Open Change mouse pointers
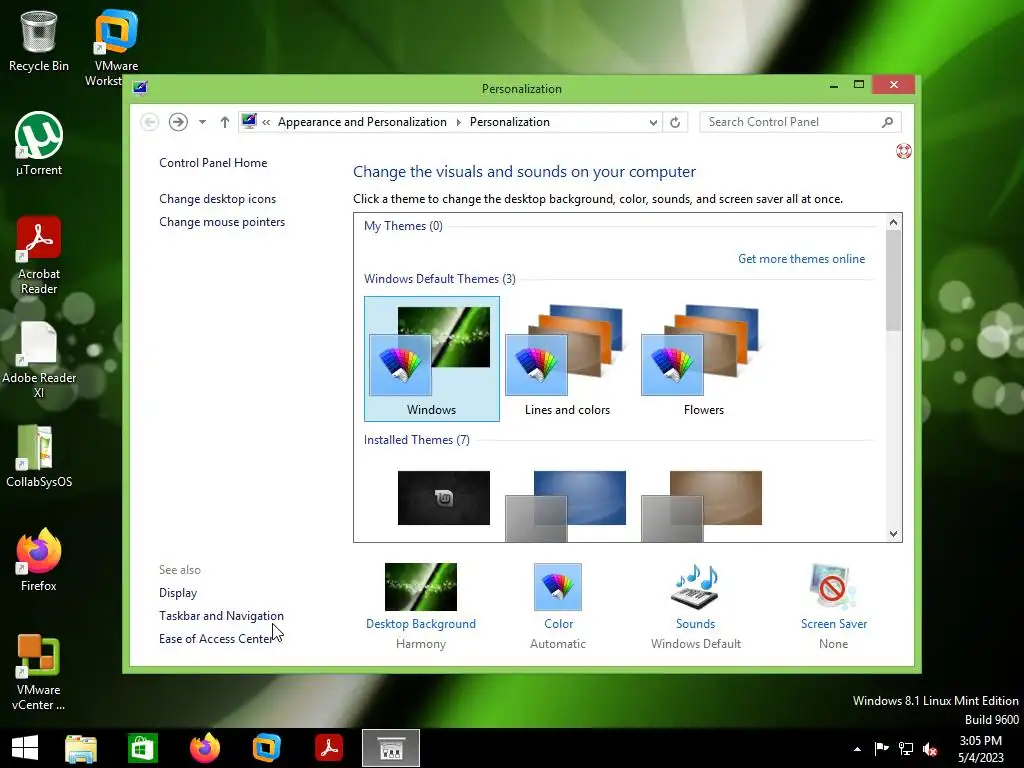 (222, 222)
